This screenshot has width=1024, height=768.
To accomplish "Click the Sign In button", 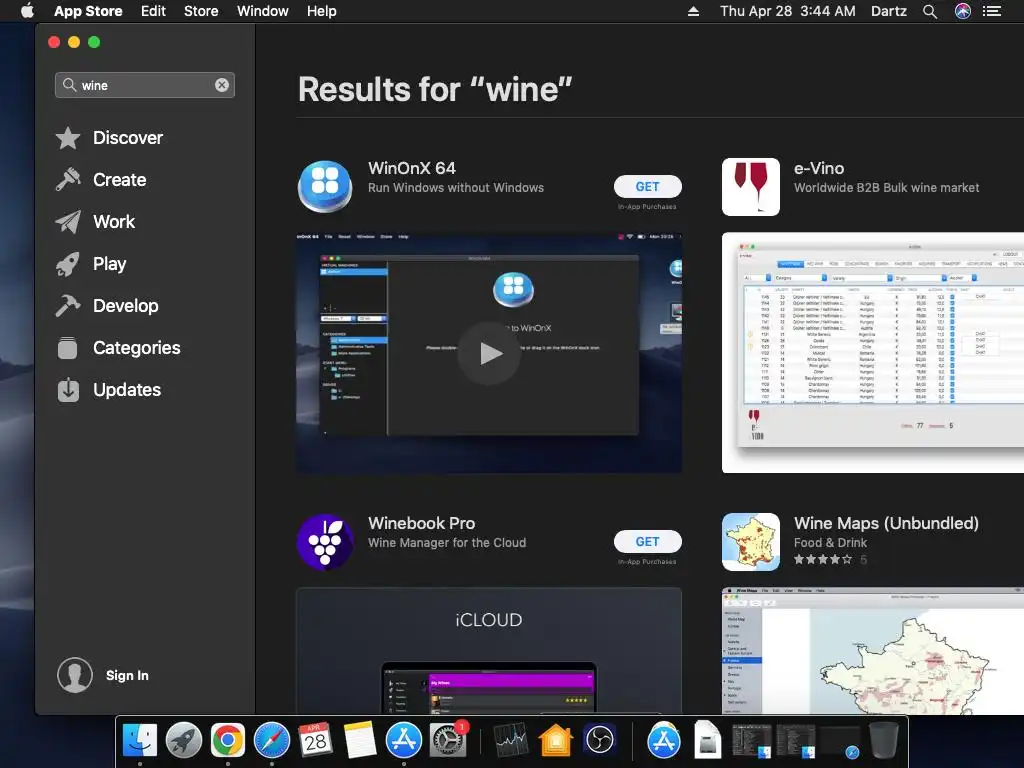I will click(x=127, y=675).
